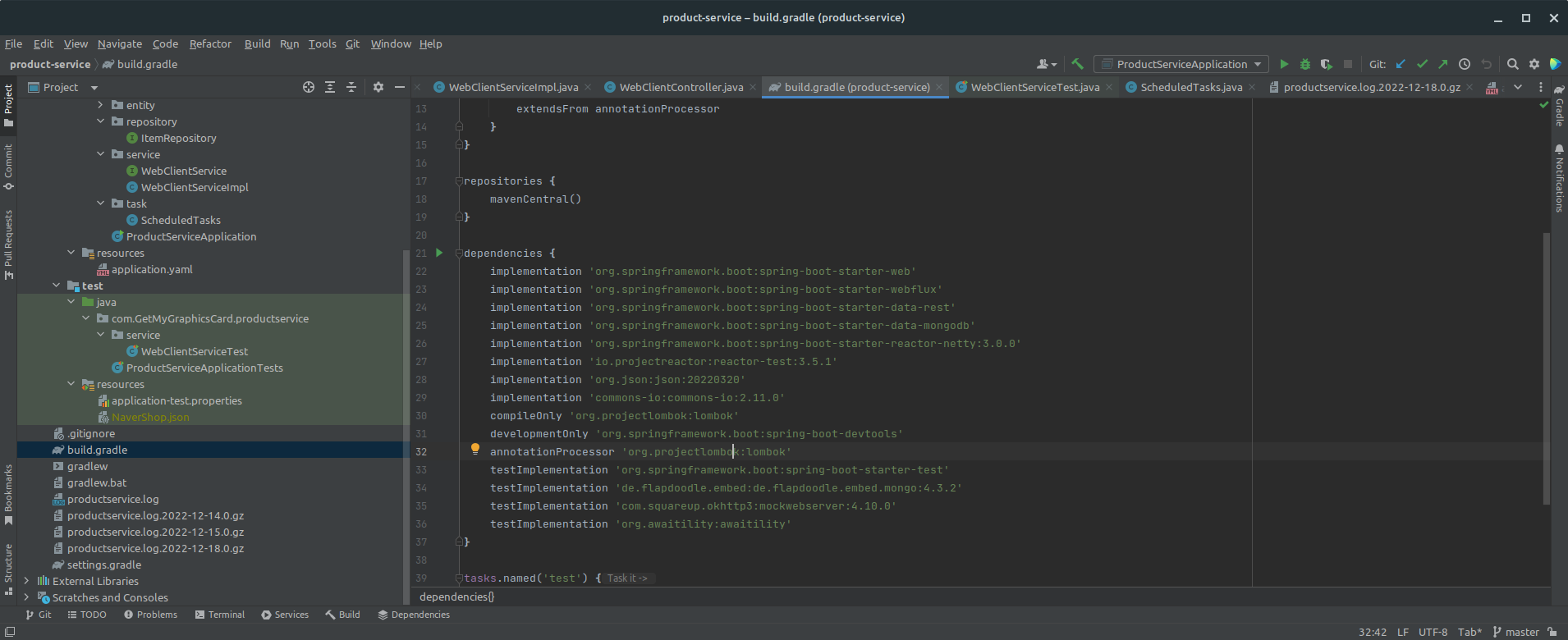Select opened file with the crosshair icon
The width and height of the screenshot is (1568, 640).
click(x=309, y=87)
